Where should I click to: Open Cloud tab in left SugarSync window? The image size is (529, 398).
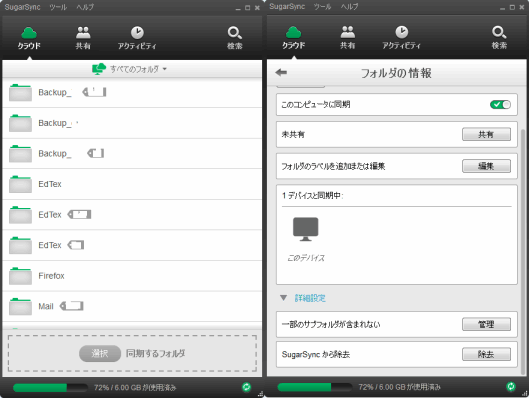point(29,38)
